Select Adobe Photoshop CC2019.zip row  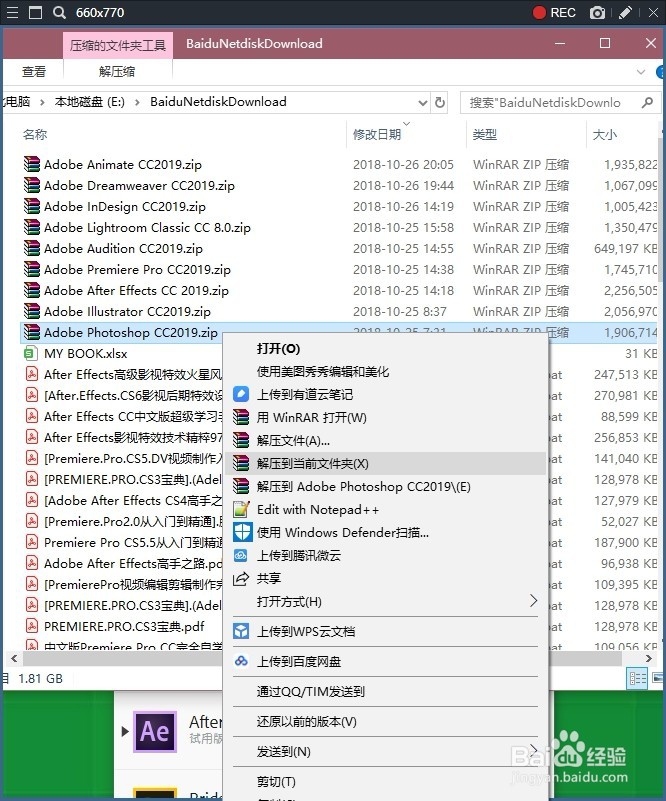339,333
